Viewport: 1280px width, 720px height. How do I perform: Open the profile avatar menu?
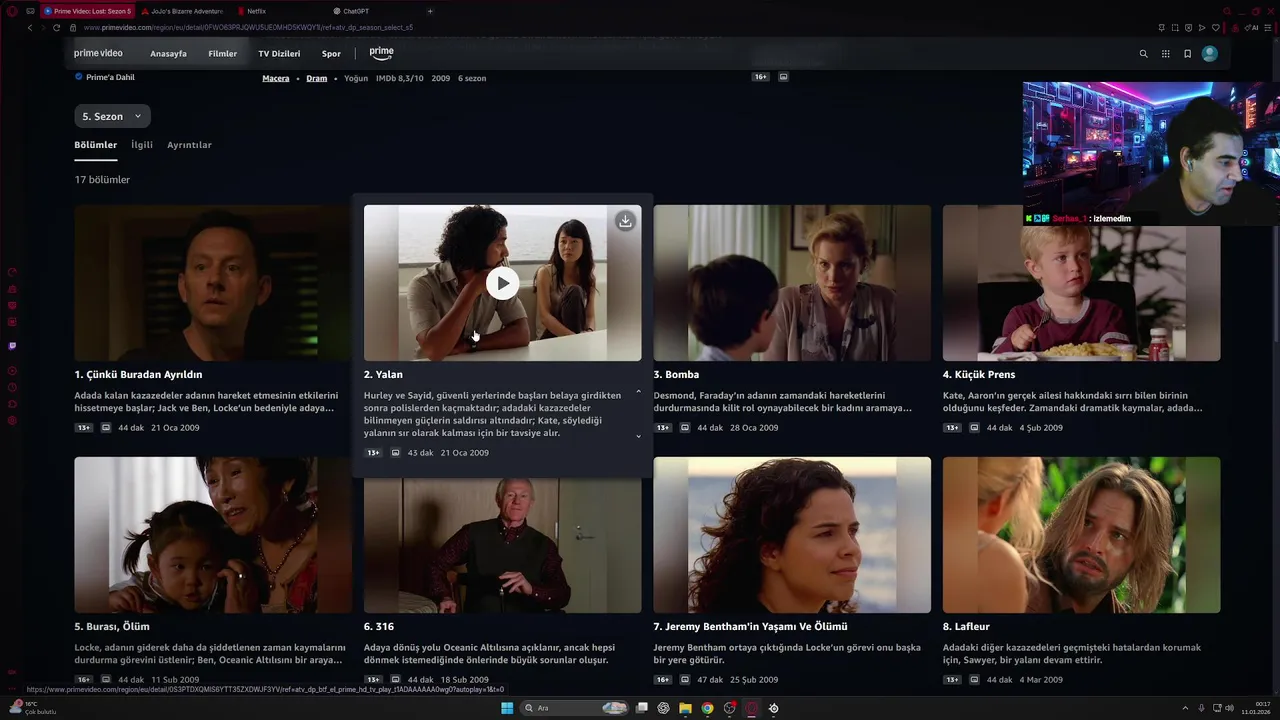click(1210, 54)
